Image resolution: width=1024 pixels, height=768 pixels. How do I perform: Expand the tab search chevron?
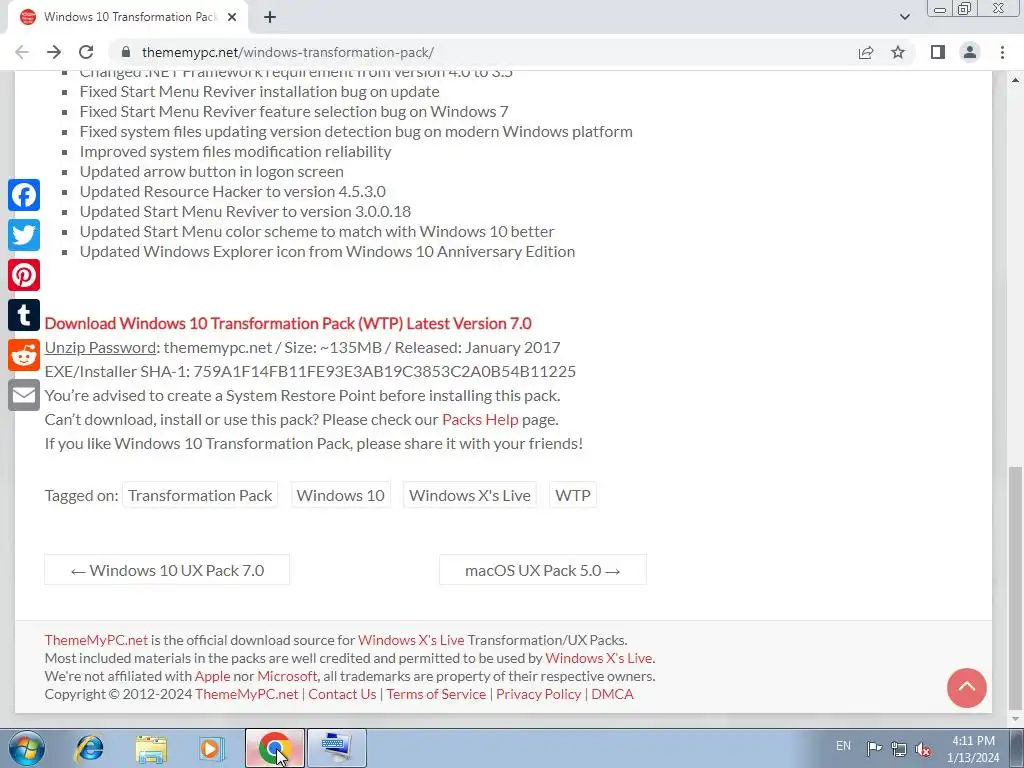coord(904,17)
